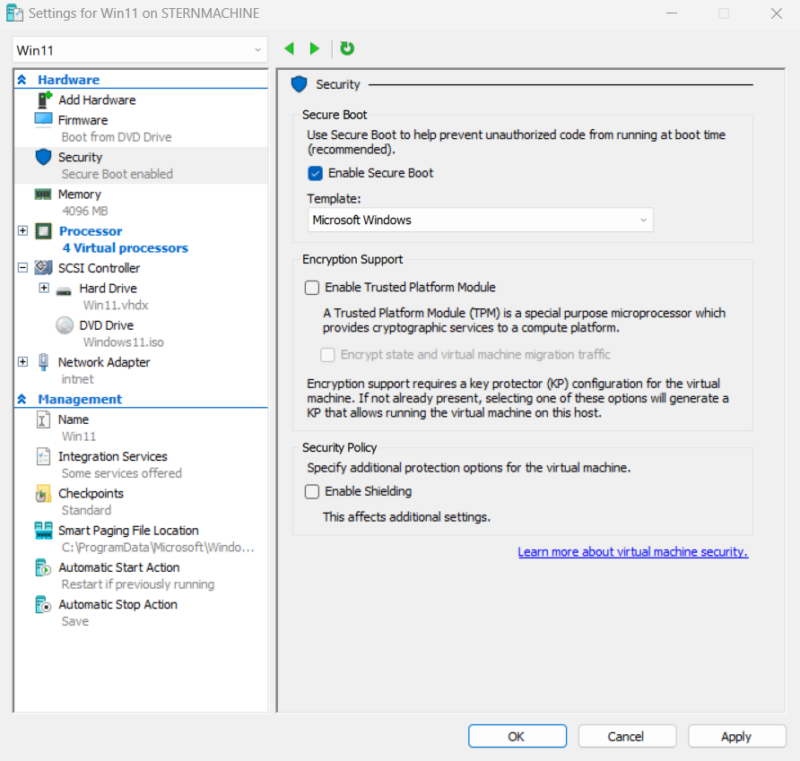Click the settings window title bar icon
This screenshot has width=800, height=761.
(14, 13)
